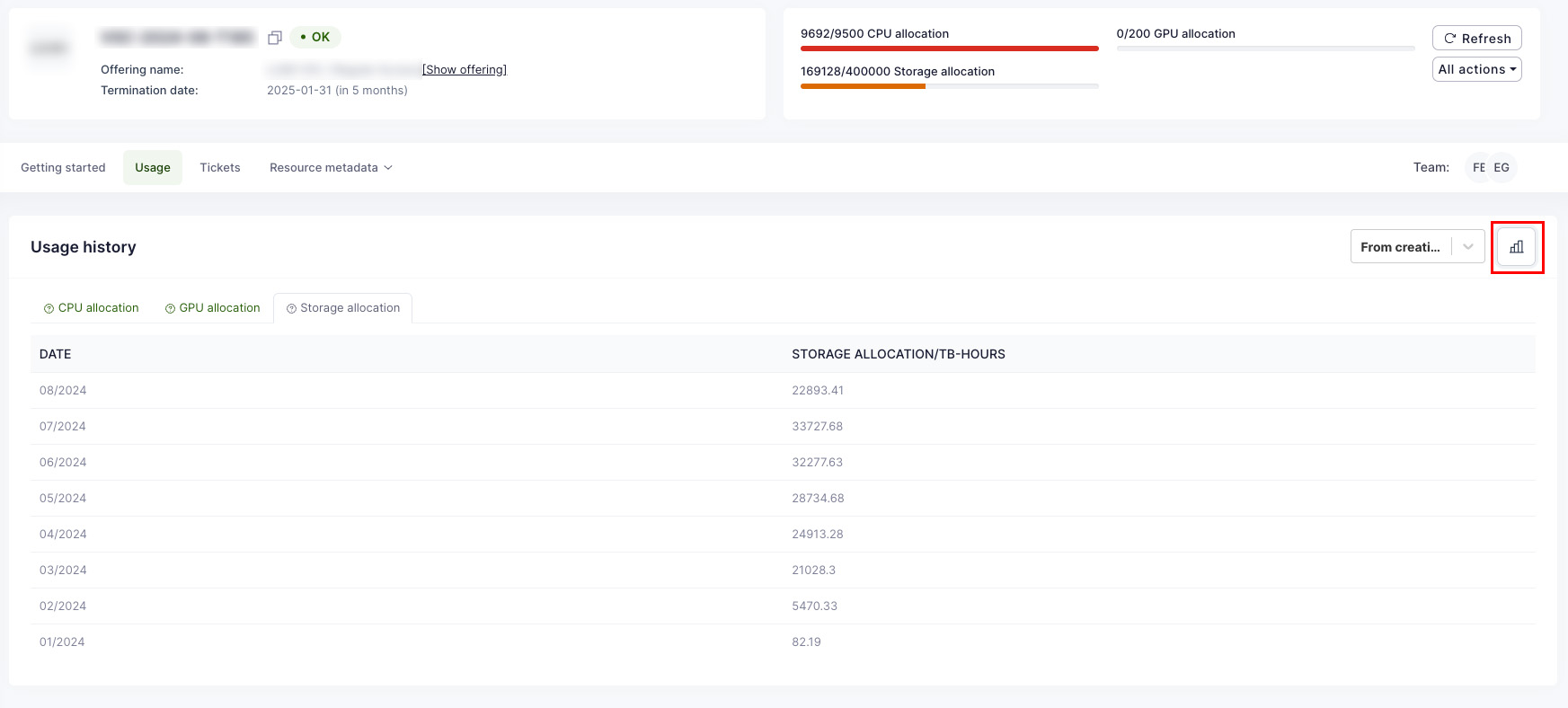Image resolution: width=1568 pixels, height=708 pixels.
Task: Open the All actions dropdown
Action: [x=1476, y=69]
